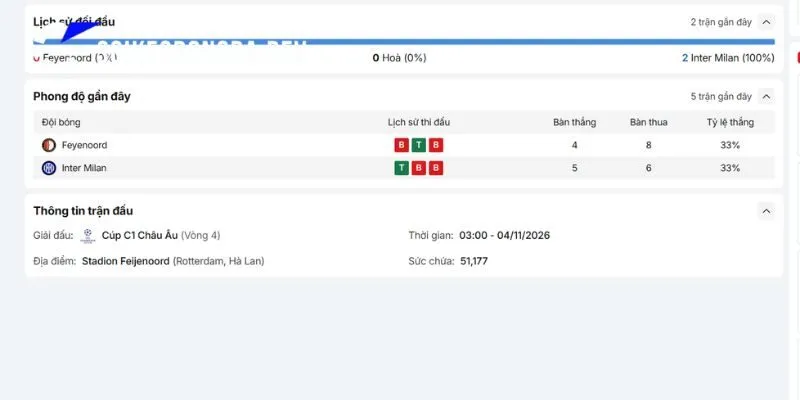Click Inter Milan's middle red B badge
Image resolution: width=800 pixels, height=400 pixels.
tap(419, 168)
